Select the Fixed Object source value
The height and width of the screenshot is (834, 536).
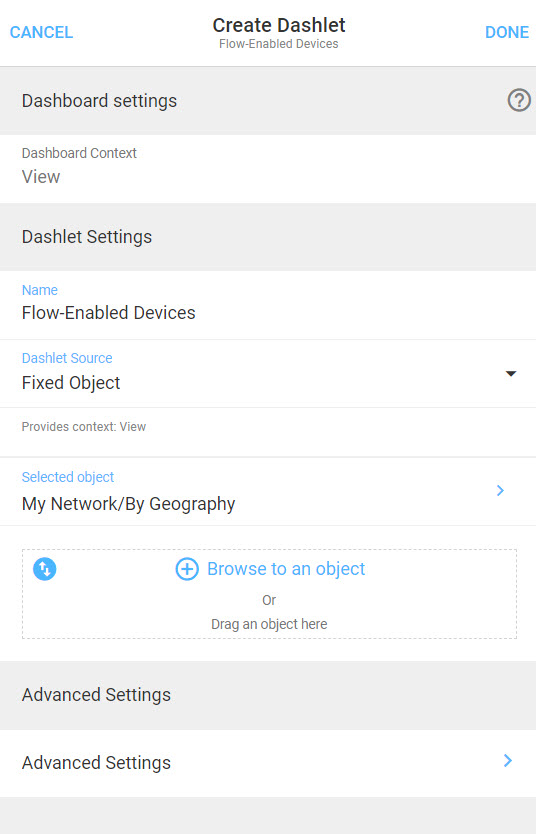point(71,382)
